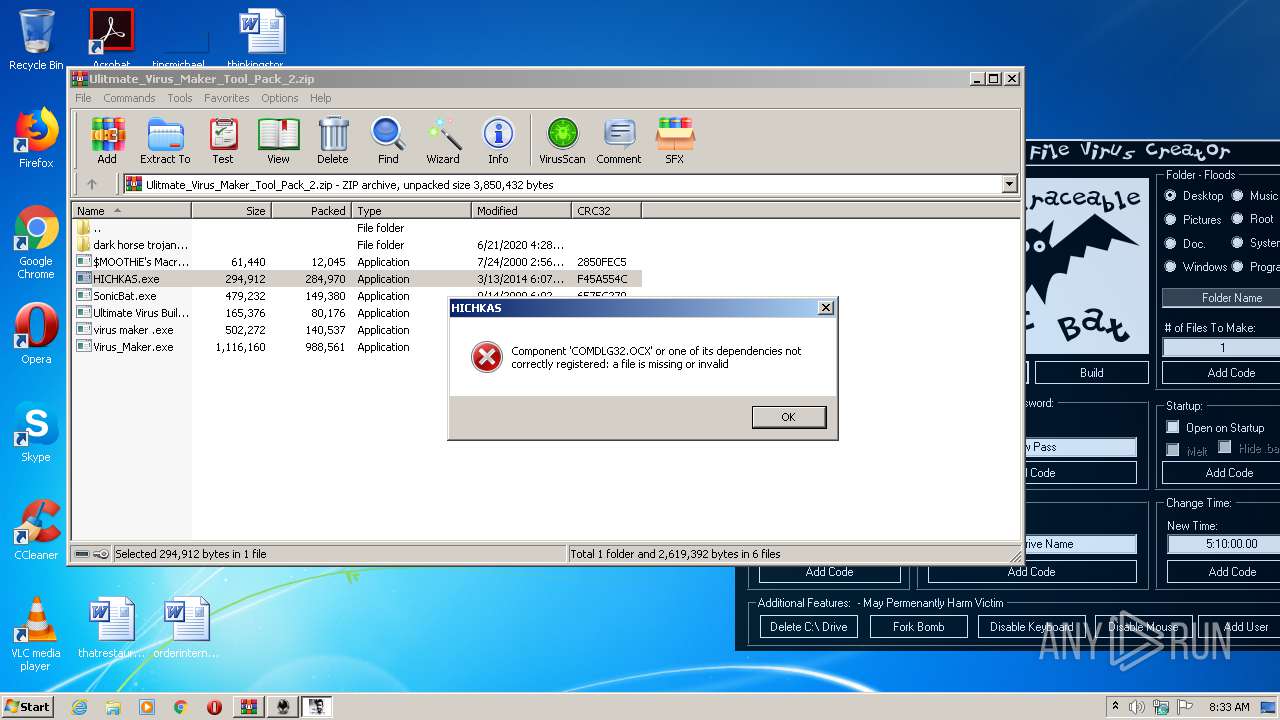The width and height of the screenshot is (1280, 720).
Task: Sort file list by Modified column
Action: pos(521,210)
